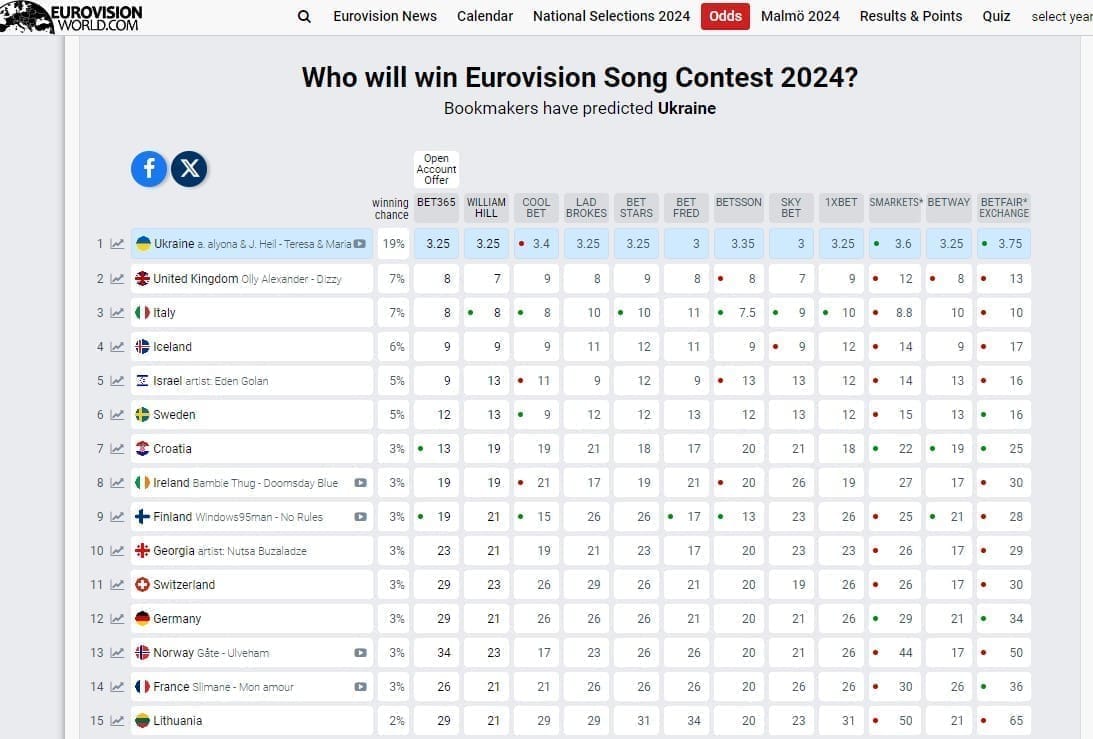1093x739 pixels.
Task: Visit the Eurovision News section
Action: [385, 16]
